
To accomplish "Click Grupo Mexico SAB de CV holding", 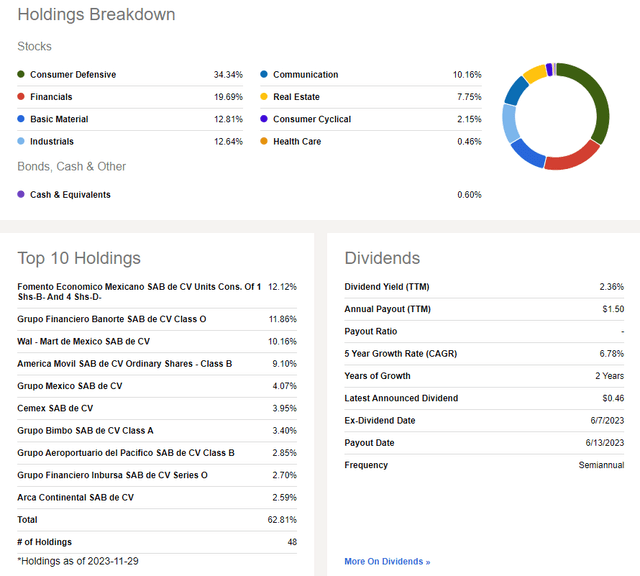I will (70, 386).
